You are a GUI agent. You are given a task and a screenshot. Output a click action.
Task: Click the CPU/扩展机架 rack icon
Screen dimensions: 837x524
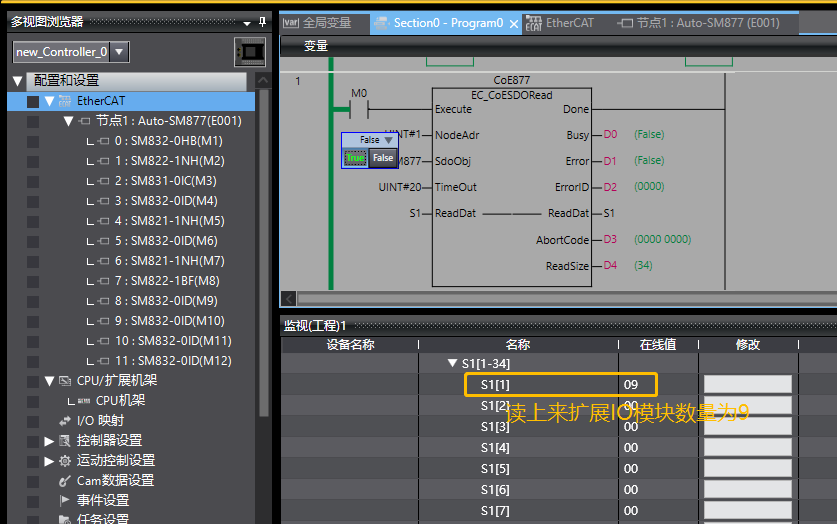65,381
